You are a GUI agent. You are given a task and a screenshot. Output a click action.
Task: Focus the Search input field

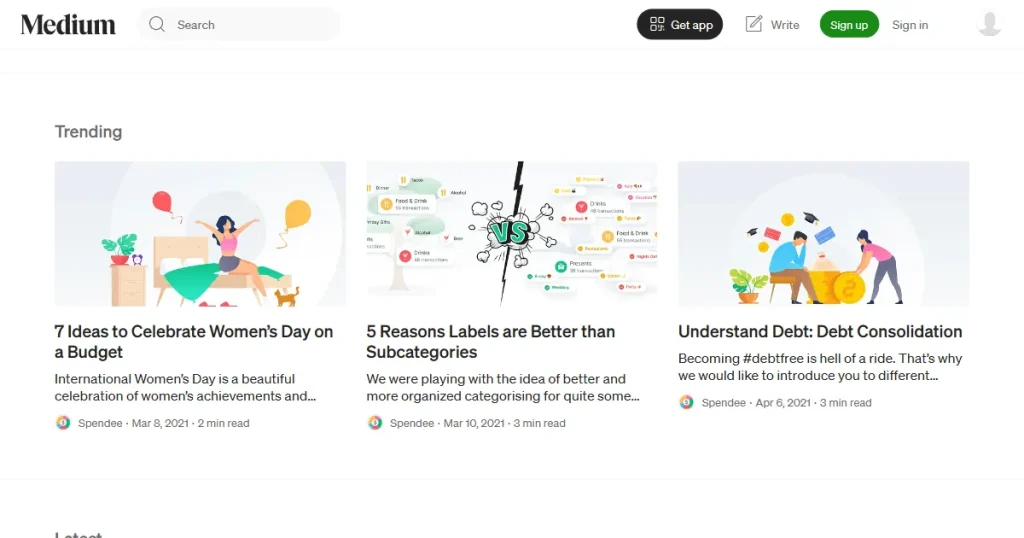239,25
